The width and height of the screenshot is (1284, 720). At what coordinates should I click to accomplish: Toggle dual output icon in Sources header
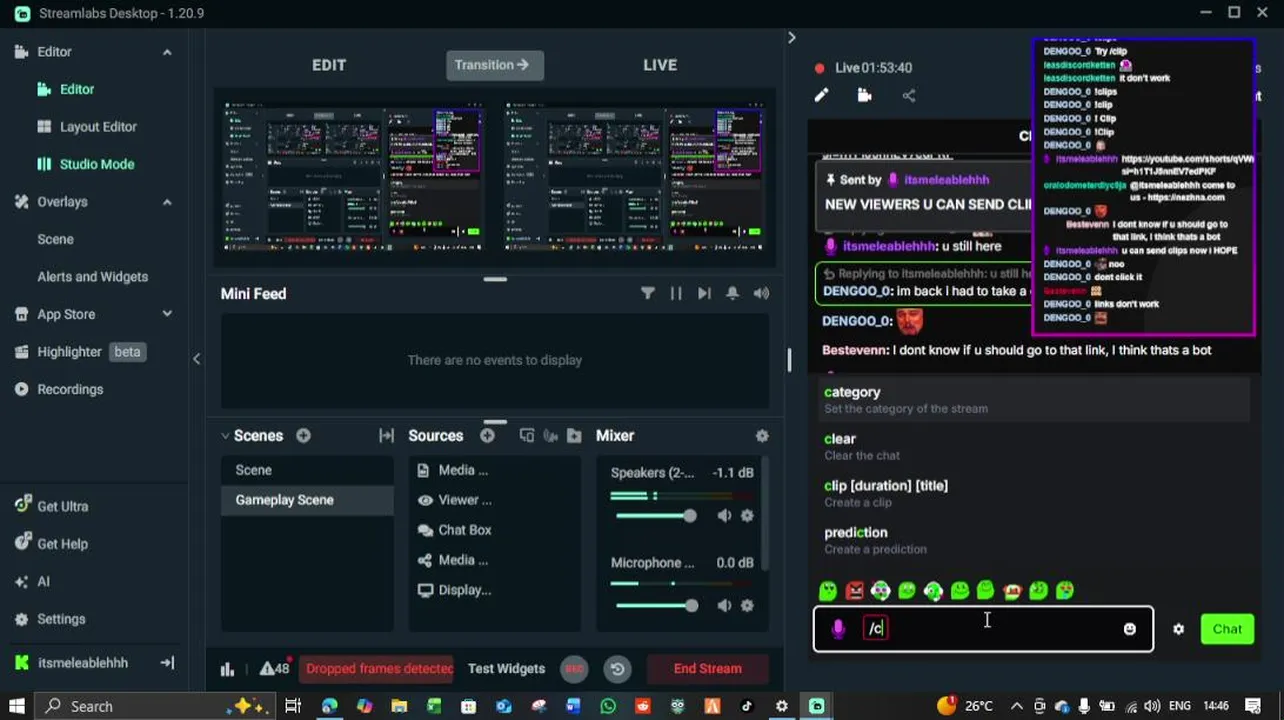(x=527, y=436)
